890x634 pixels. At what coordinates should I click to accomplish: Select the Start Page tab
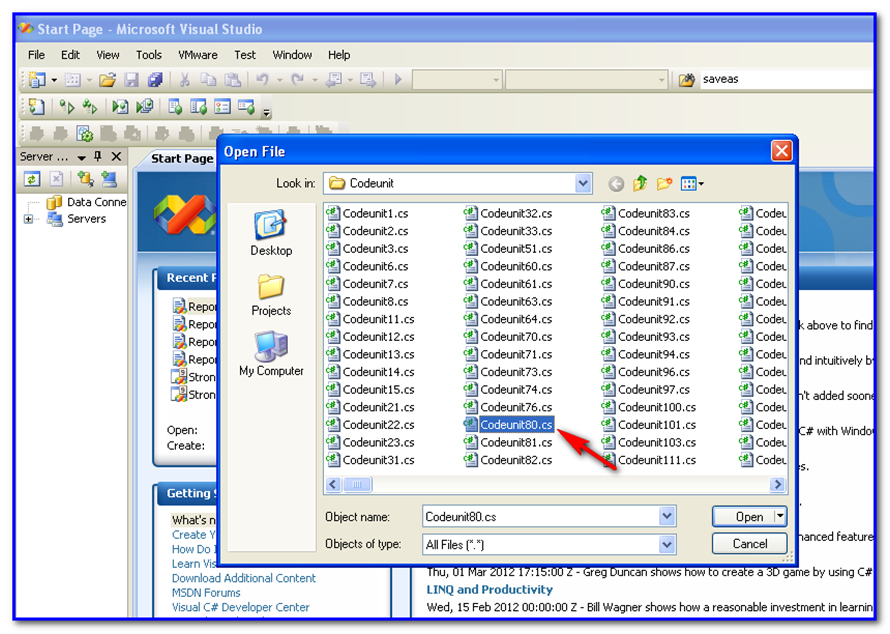(x=181, y=159)
